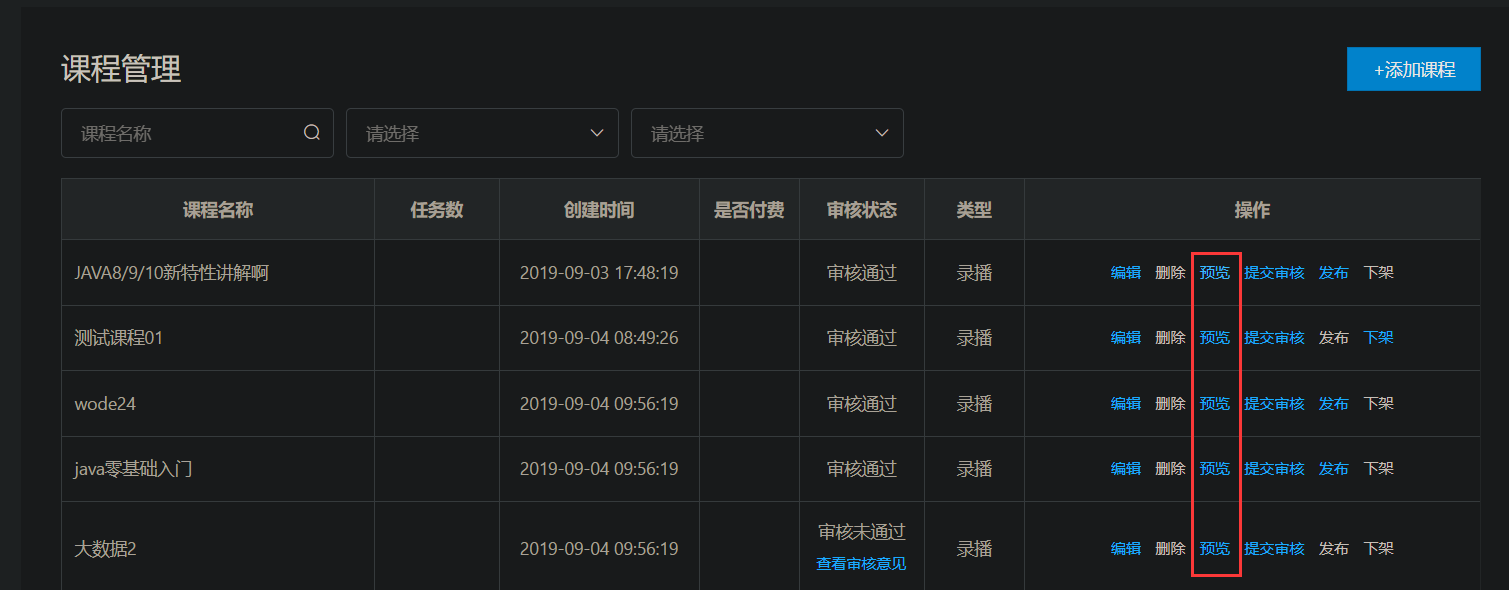The height and width of the screenshot is (590, 1509).
Task: Submit 测试课程01 for review
Action: tap(1274, 338)
